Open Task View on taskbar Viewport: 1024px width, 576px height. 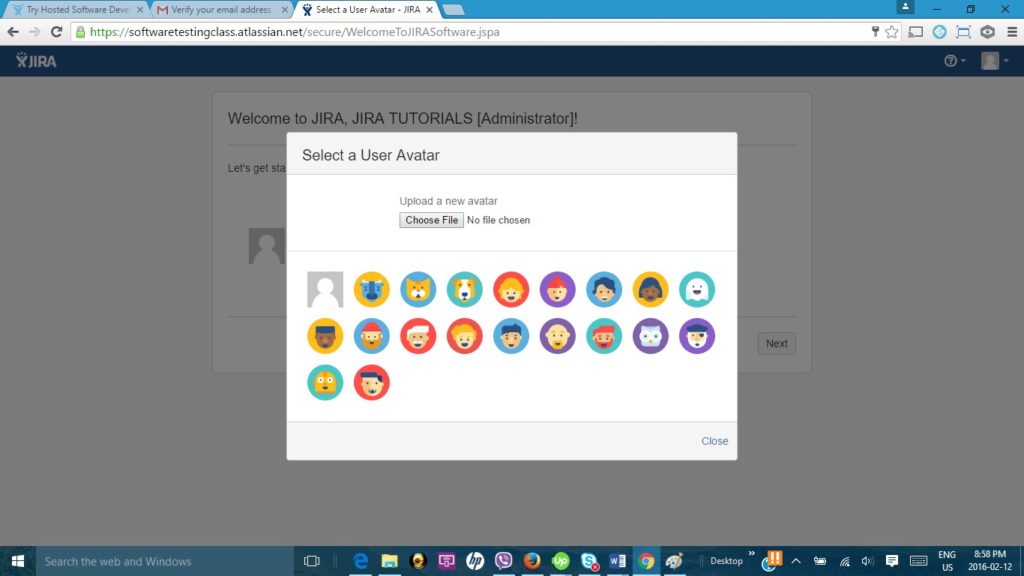[312, 561]
